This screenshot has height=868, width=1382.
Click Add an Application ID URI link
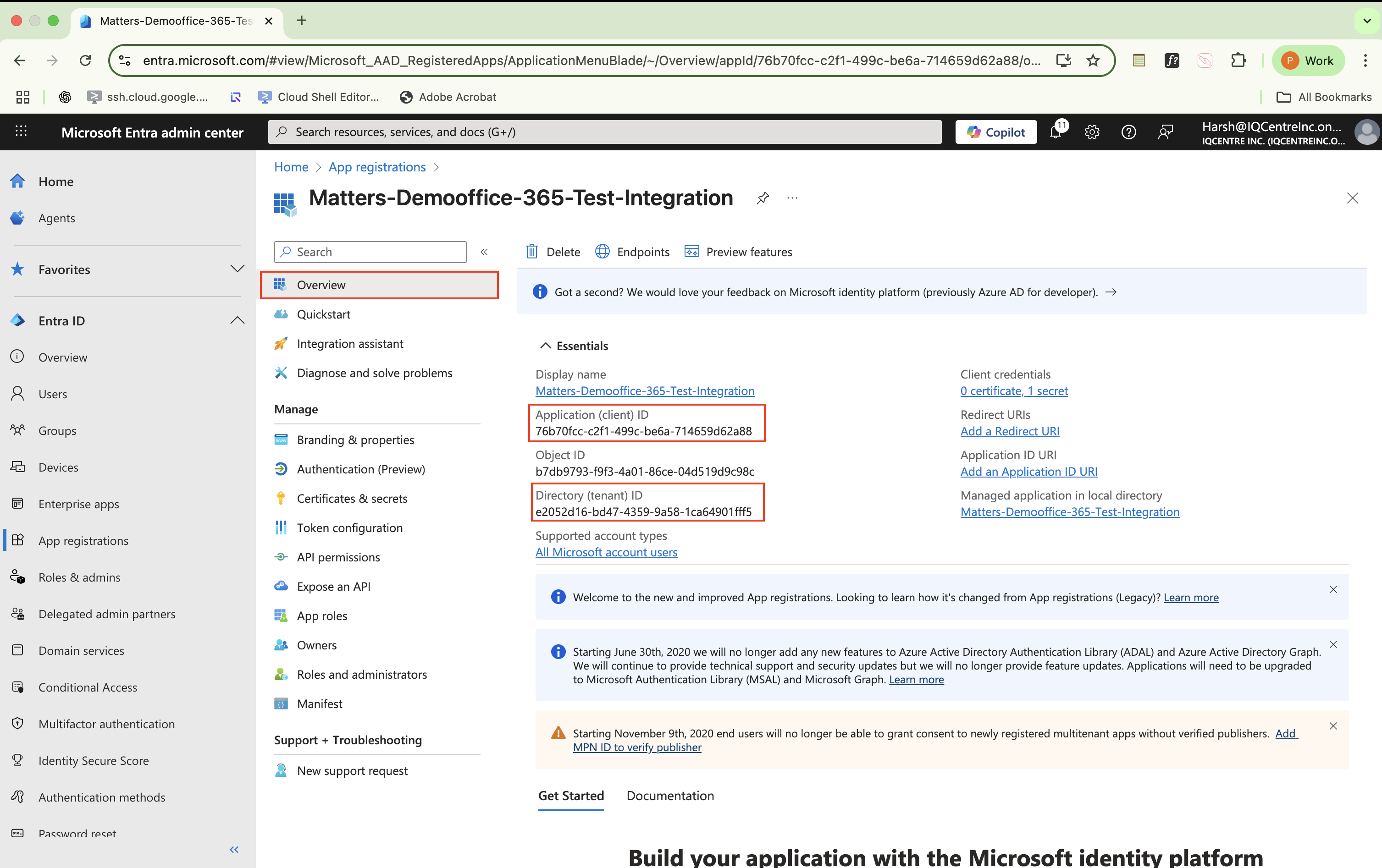[1029, 472]
